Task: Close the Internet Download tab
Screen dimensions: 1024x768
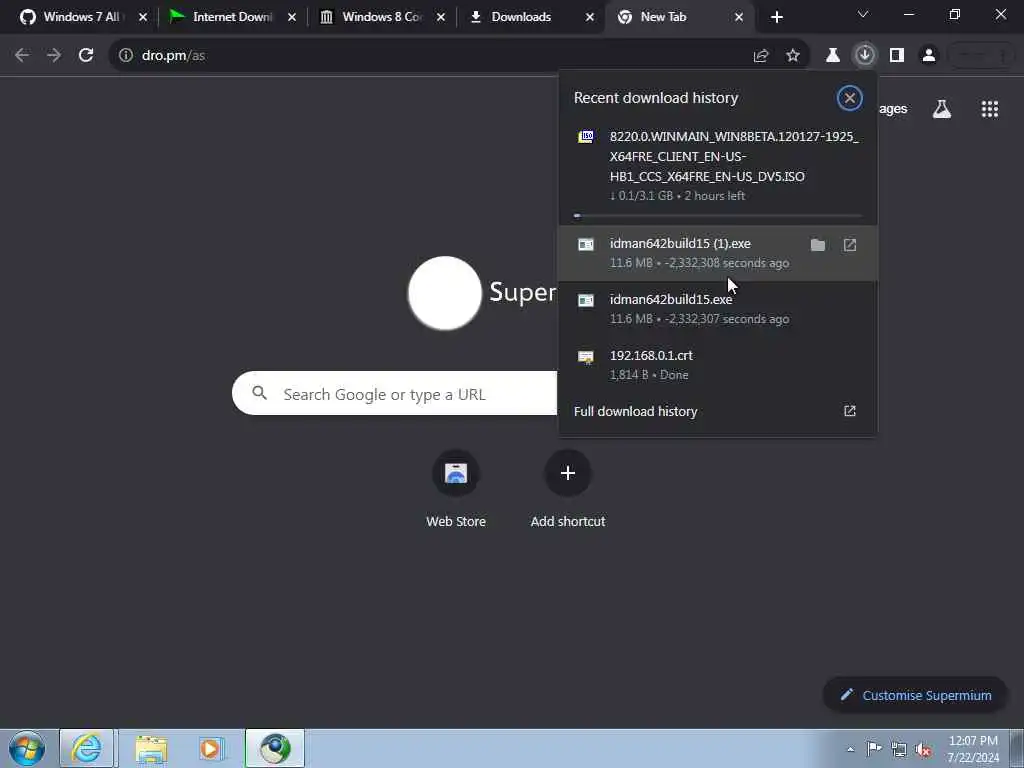Action: (x=292, y=17)
